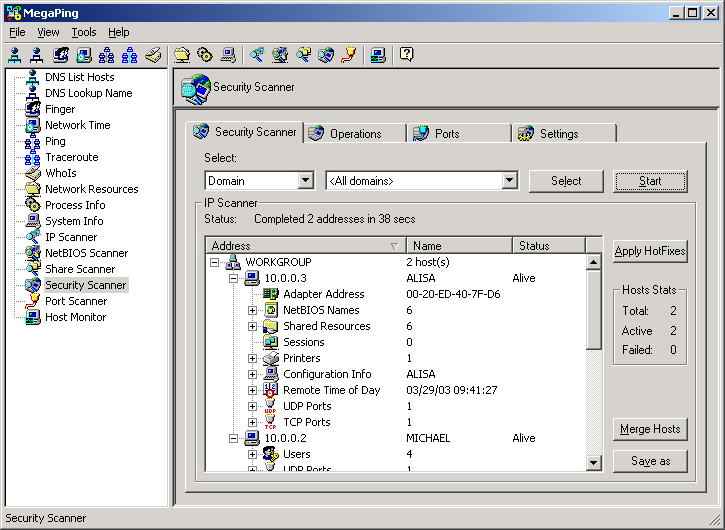Click the Security Scanner toolbar icon
725x530 pixels.
(x=326, y=55)
